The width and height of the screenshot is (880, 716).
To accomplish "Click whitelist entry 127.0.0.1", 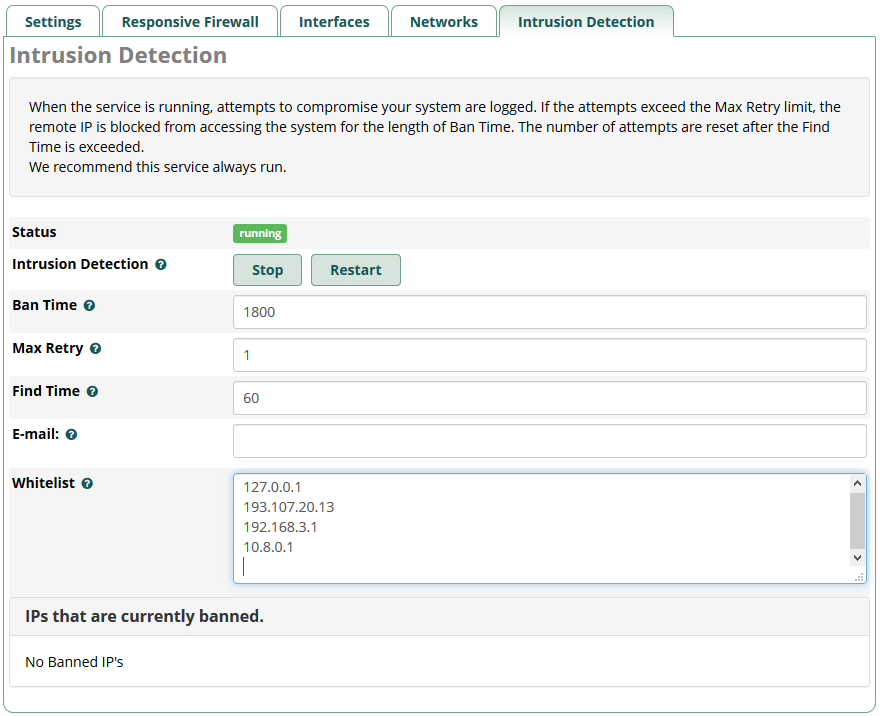I will pyautogui.click(x=272, y=487).
